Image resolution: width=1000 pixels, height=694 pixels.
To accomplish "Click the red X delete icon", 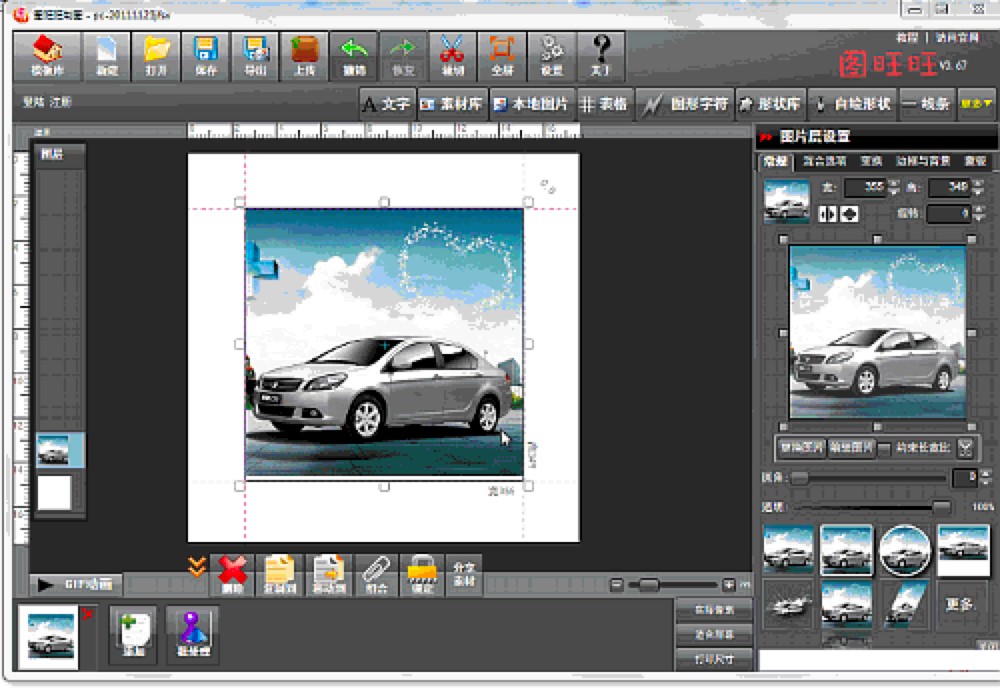I will click(x=232, y=574).
